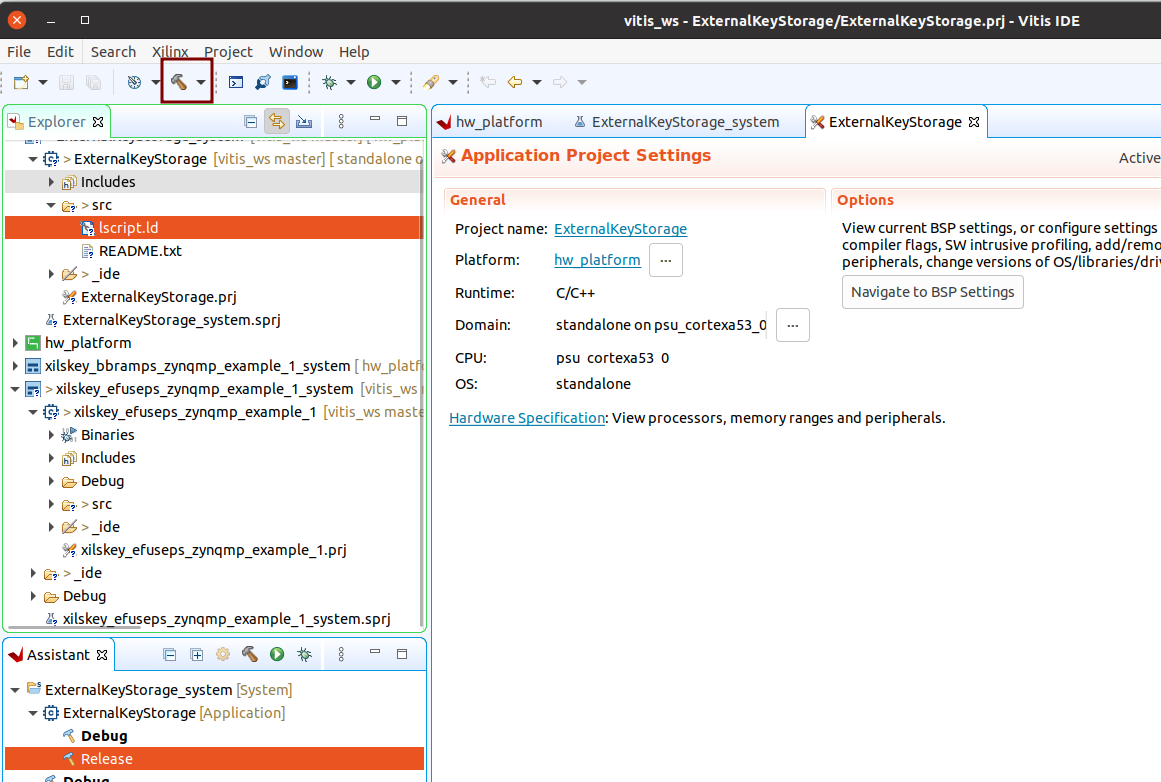Switch to the ExternalKeyStorage_system editor tab
Screen dimensions: 1161x782
[677, 122]
